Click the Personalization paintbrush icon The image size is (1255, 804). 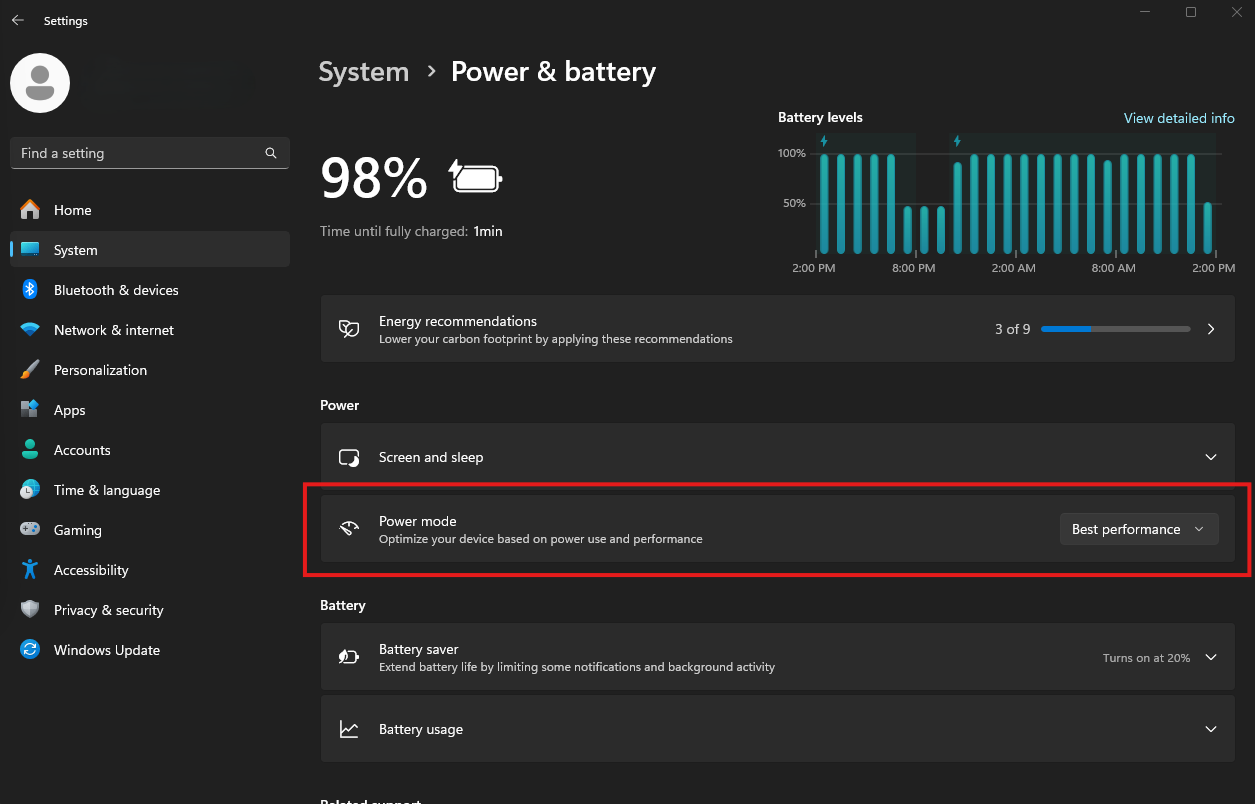(30, 370)
